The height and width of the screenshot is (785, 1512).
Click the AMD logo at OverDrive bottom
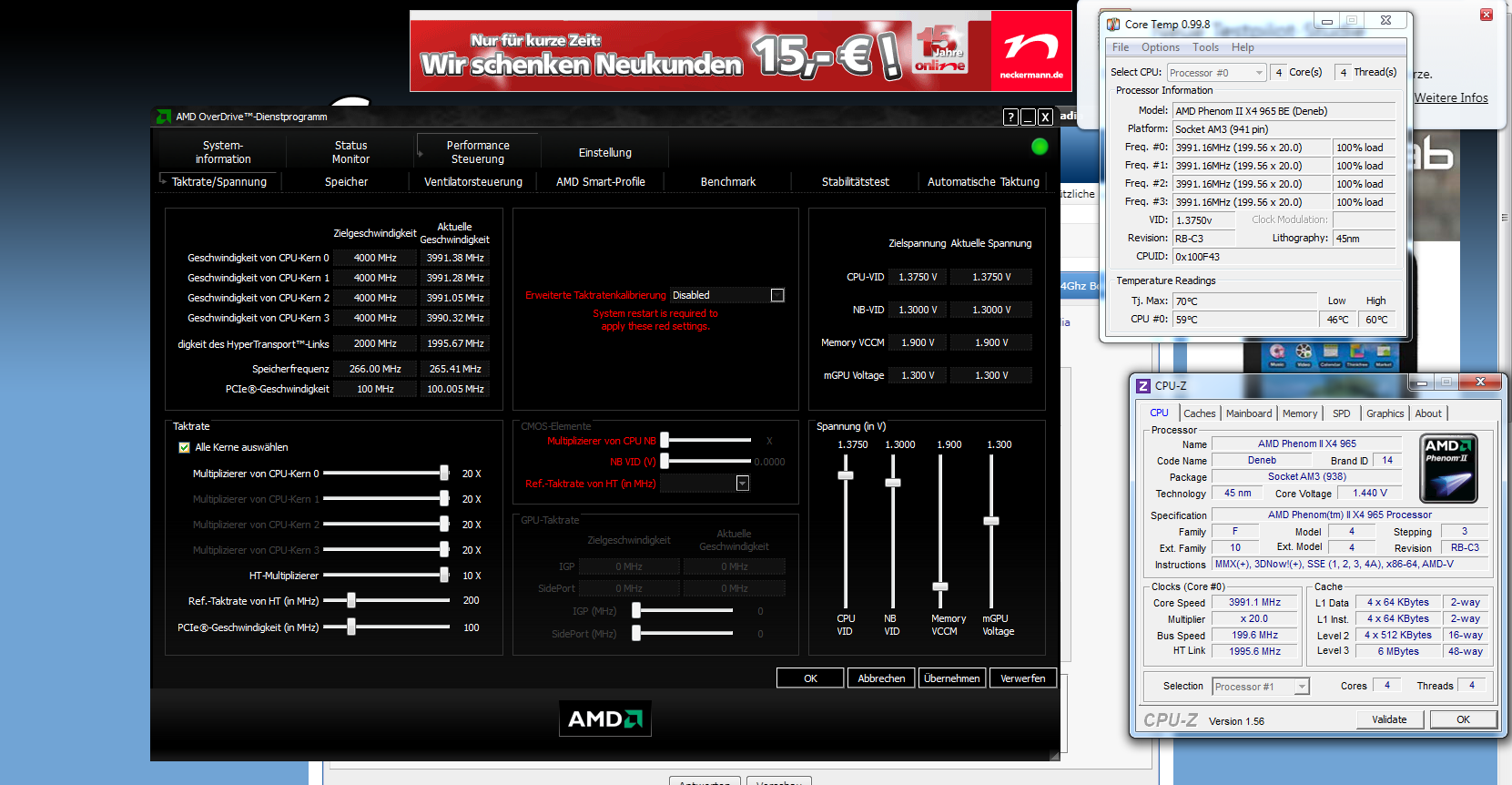[604, 719]
